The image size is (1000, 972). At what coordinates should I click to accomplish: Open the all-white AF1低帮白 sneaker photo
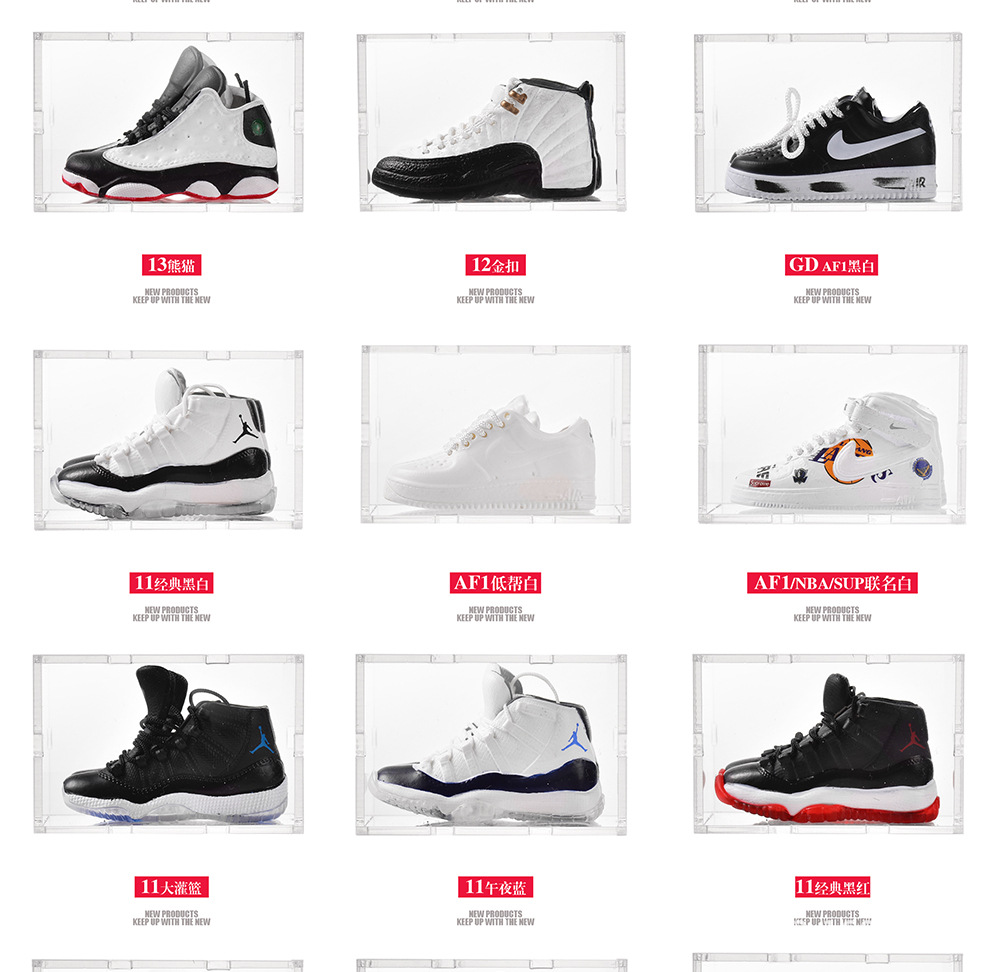pos(496,434)
